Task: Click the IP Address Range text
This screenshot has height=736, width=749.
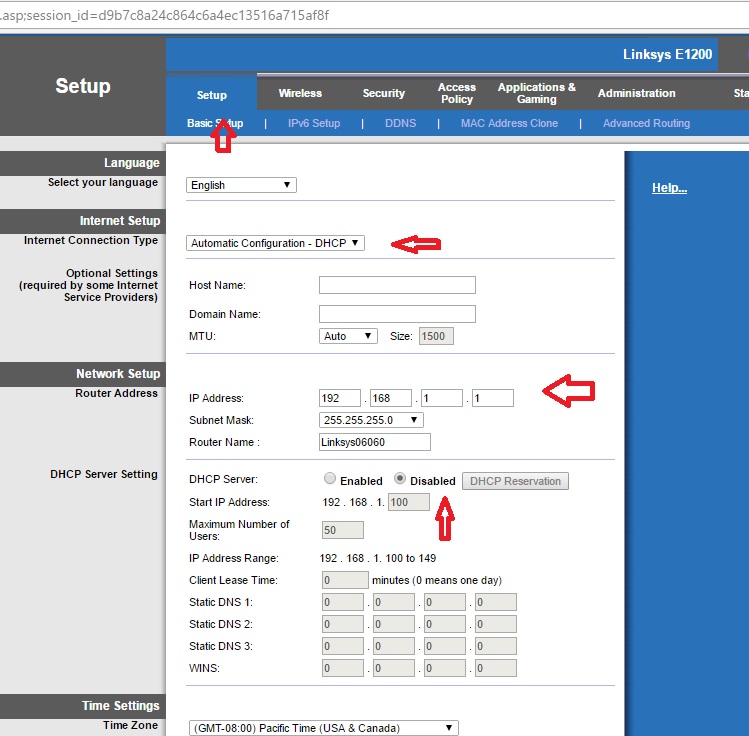Action: point(377,558)
